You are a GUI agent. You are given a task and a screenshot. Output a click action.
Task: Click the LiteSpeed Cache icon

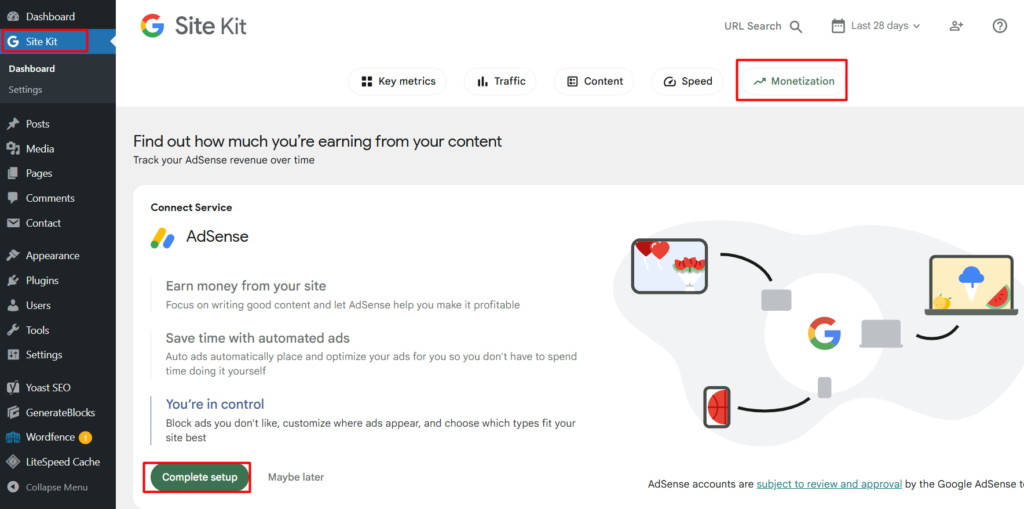(x=13, y=462)
